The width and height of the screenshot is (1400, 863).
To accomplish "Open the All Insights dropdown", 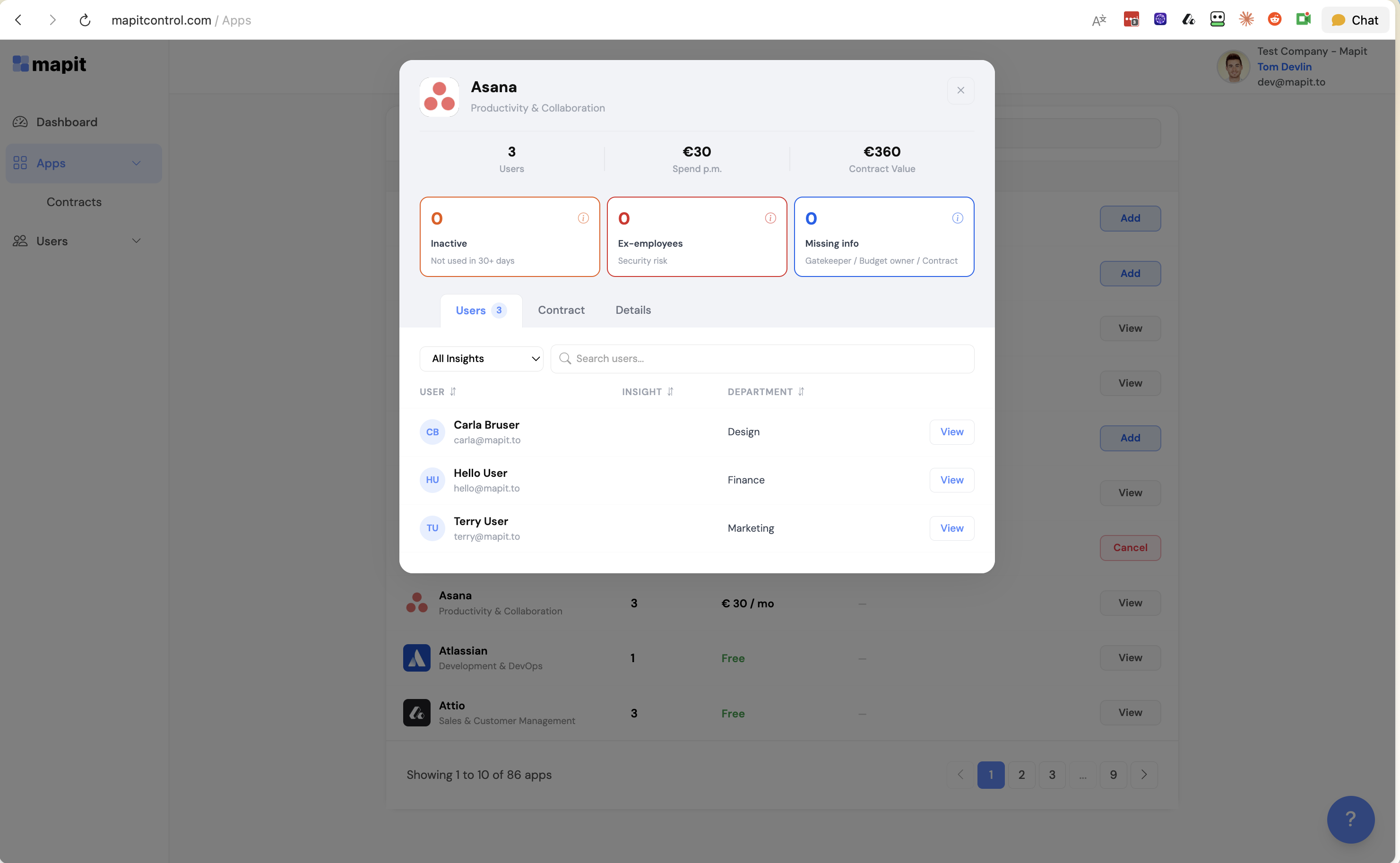I will pyautogui.click(x=481, y=358).
